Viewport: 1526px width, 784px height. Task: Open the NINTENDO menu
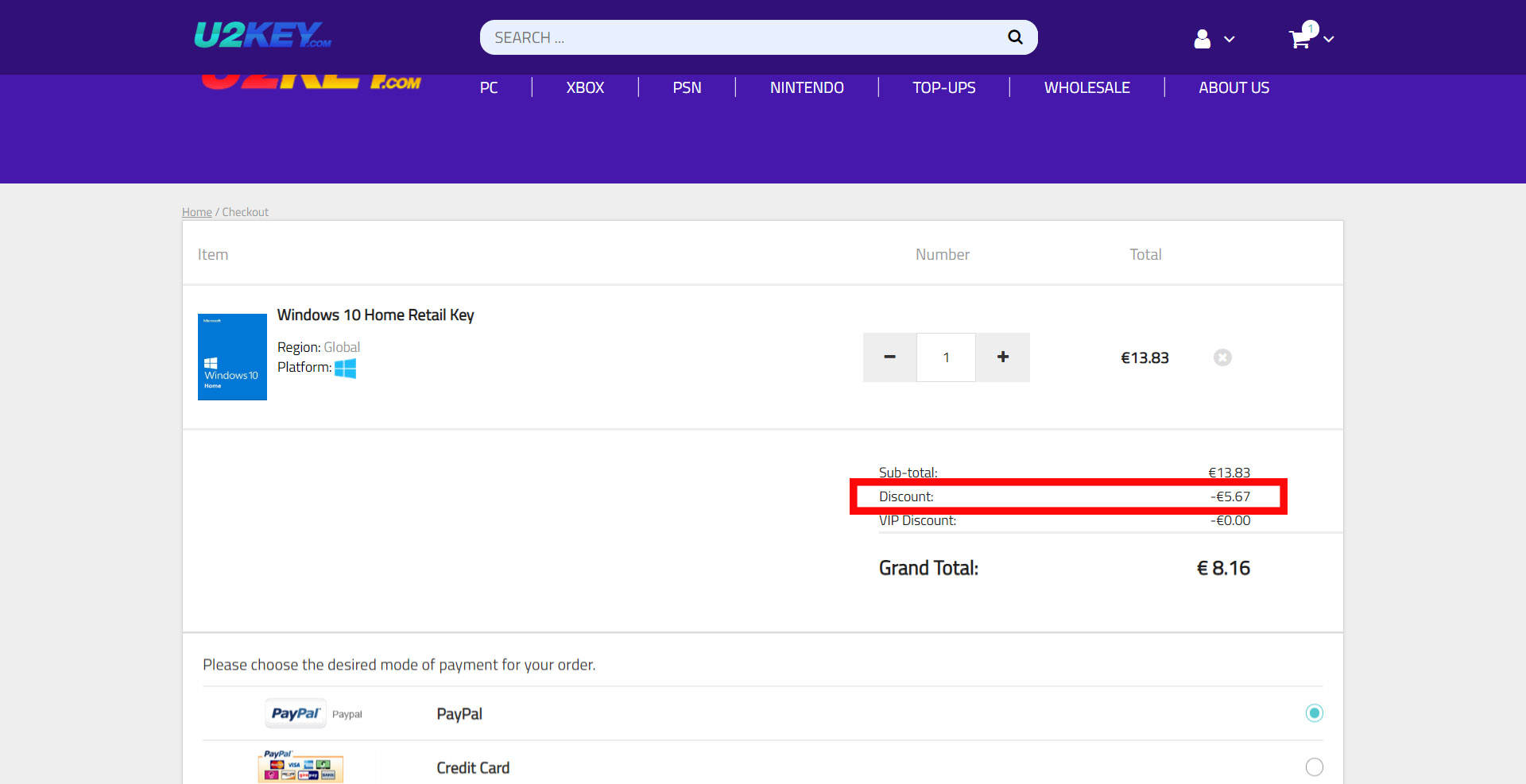click(x=807, y=87)
